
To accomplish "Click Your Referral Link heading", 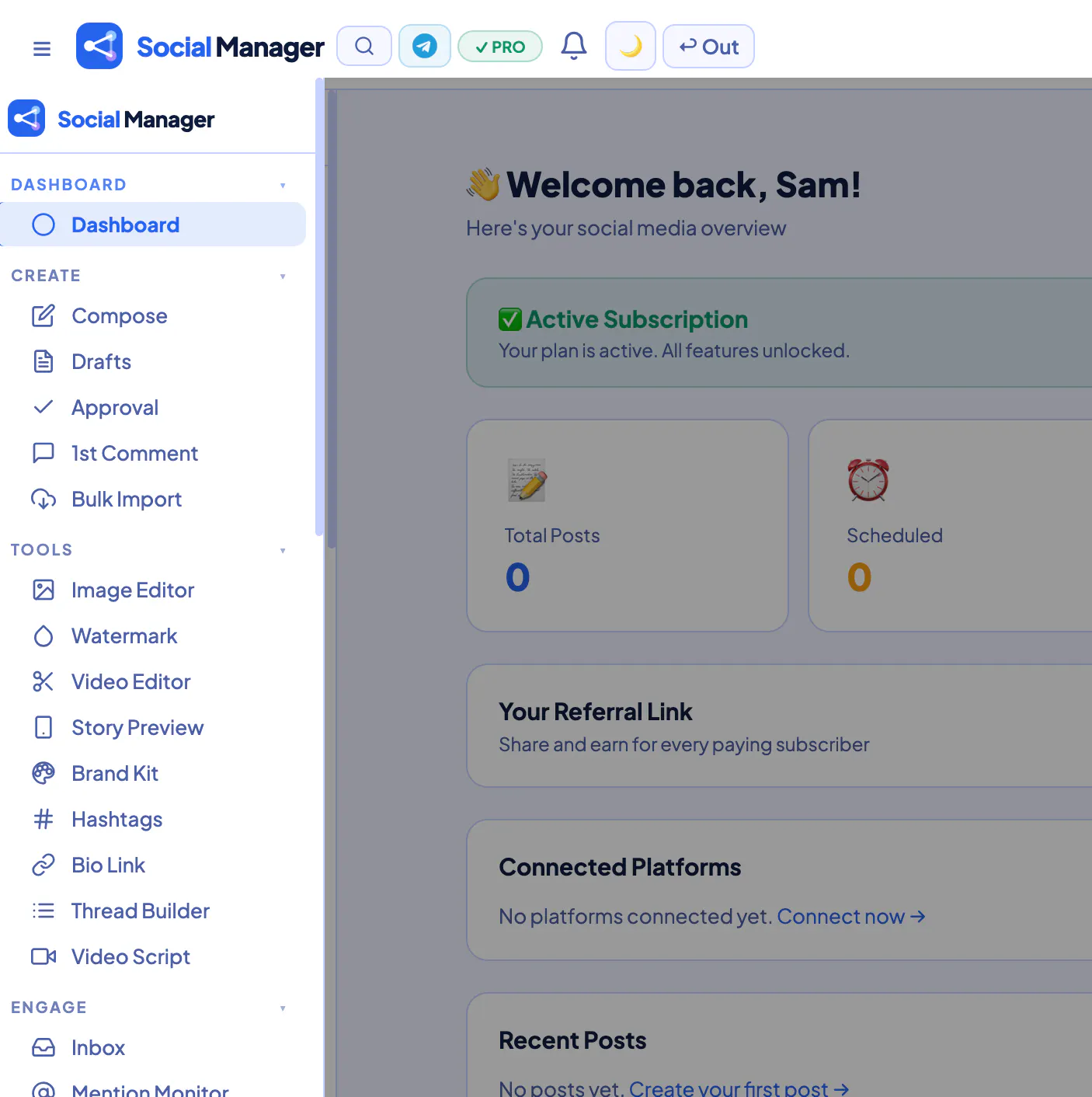I will coord(596,712).
